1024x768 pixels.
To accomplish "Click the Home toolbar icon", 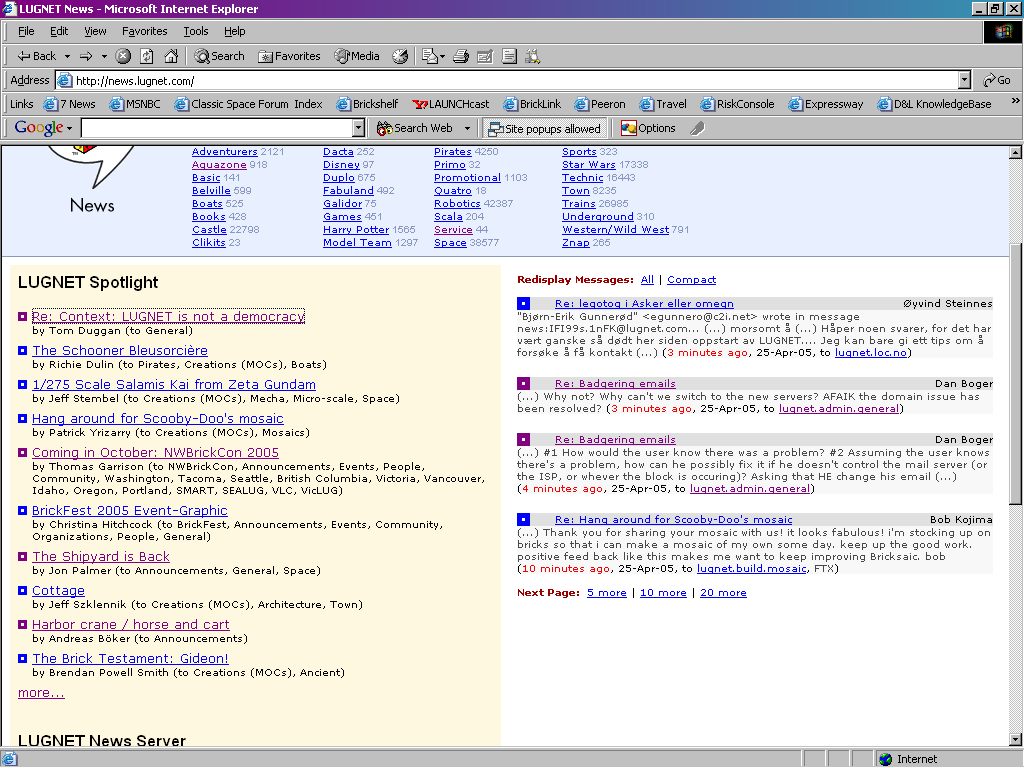I will pos(170,56).
